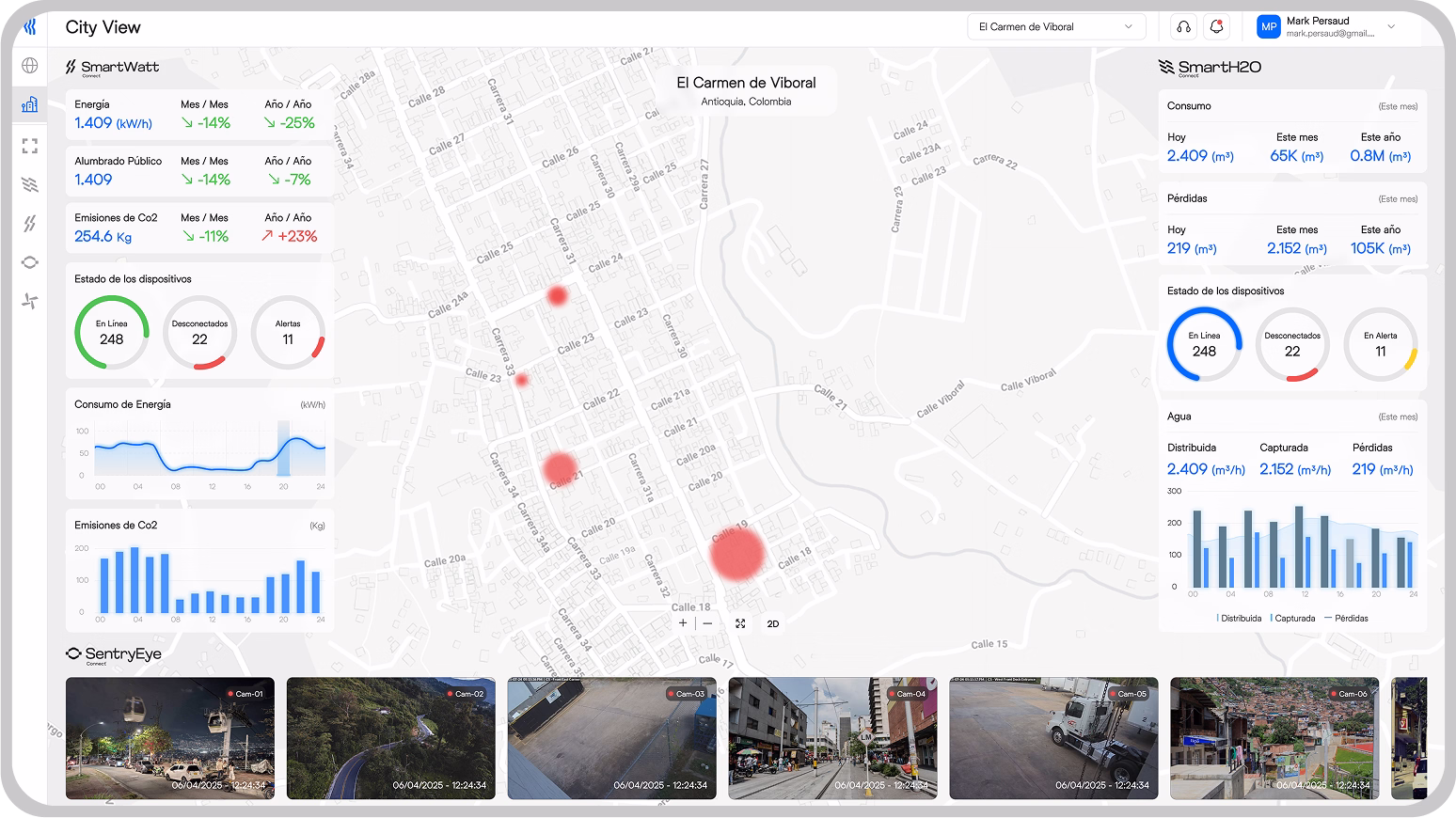The height and width of the screenshot is (818, 1456).
Task: Open the headset support button
Action: point(1183,27)
